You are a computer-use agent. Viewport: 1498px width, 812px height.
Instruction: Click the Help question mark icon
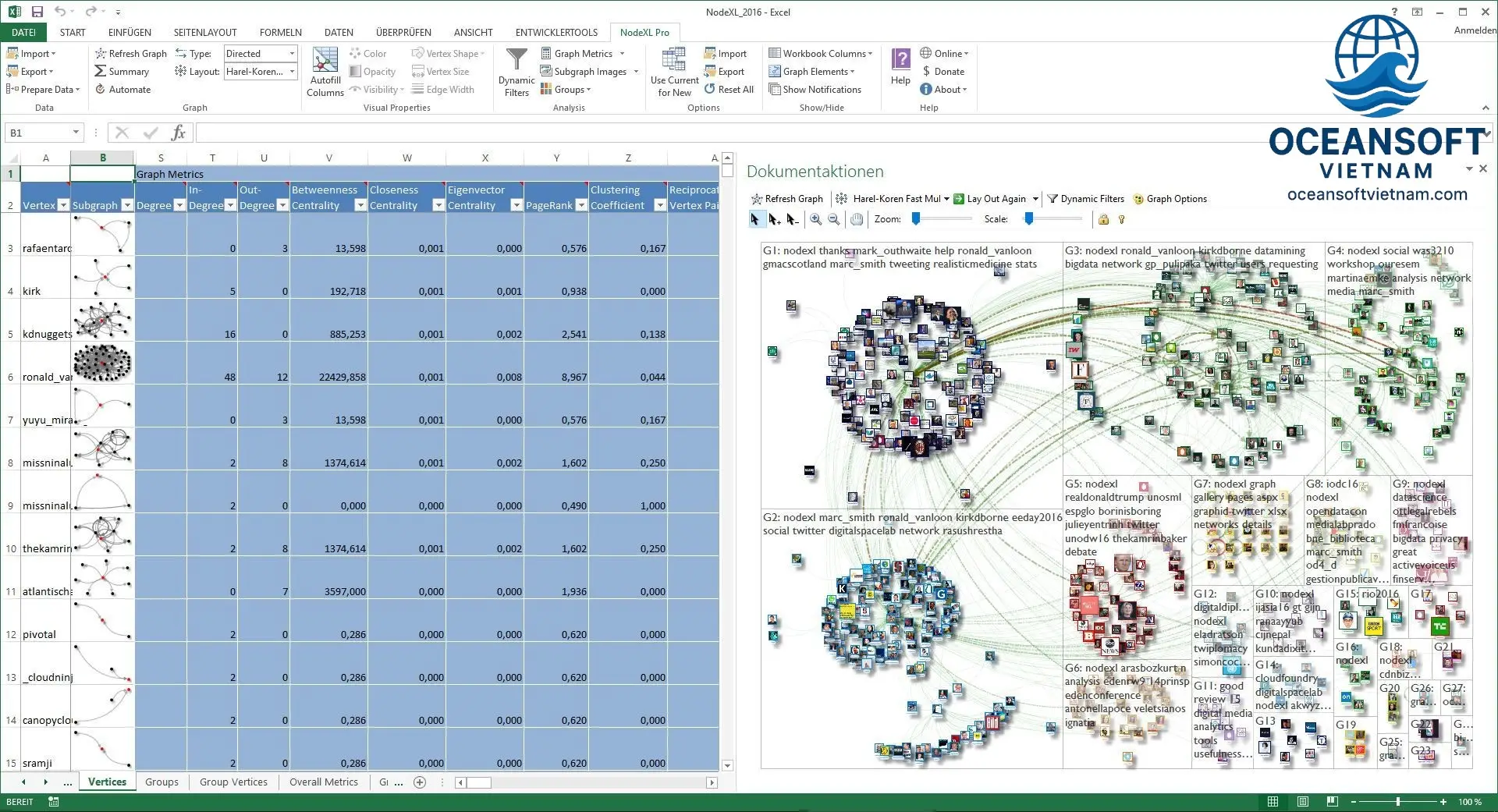click(x=900, y=59)
